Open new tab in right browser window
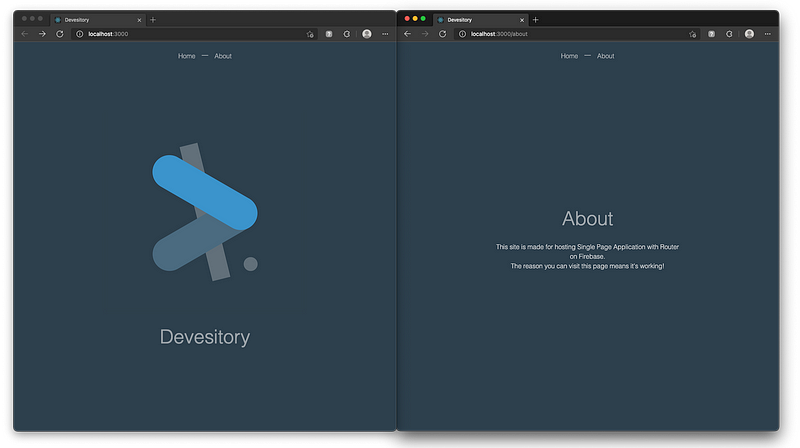This screenshot has height=448, width=800. tap(535, 20)
